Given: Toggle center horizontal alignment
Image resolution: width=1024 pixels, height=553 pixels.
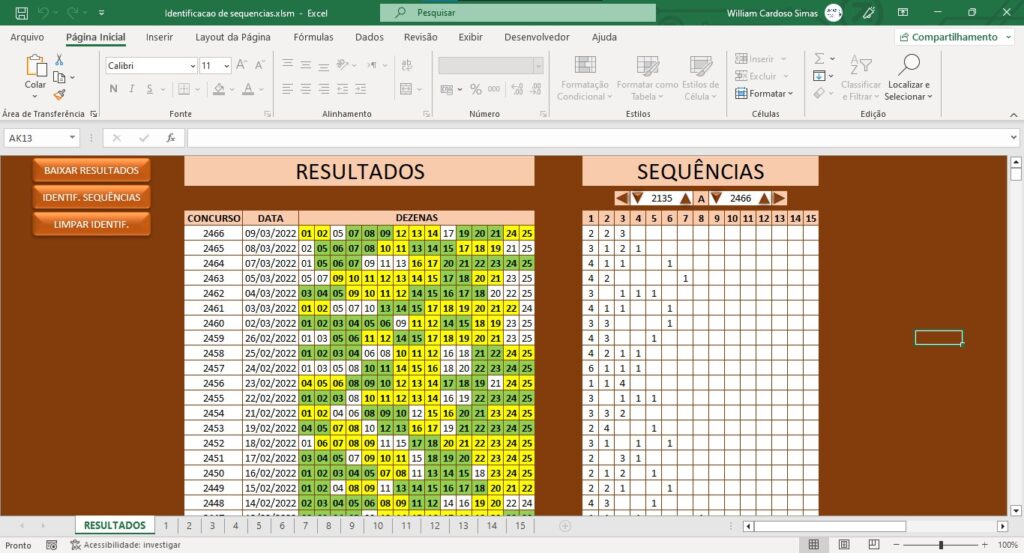Looking at the screenshot, I should coord(306,89).
